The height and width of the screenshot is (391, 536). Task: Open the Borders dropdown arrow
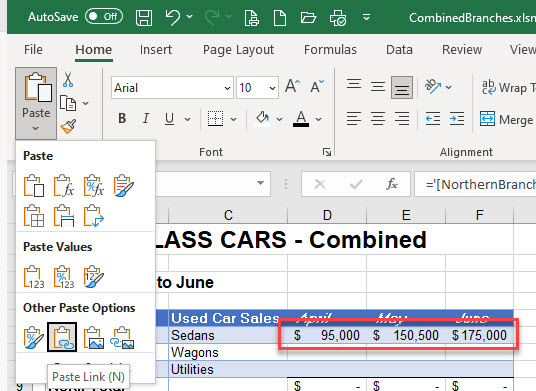(x=233, y=119)
